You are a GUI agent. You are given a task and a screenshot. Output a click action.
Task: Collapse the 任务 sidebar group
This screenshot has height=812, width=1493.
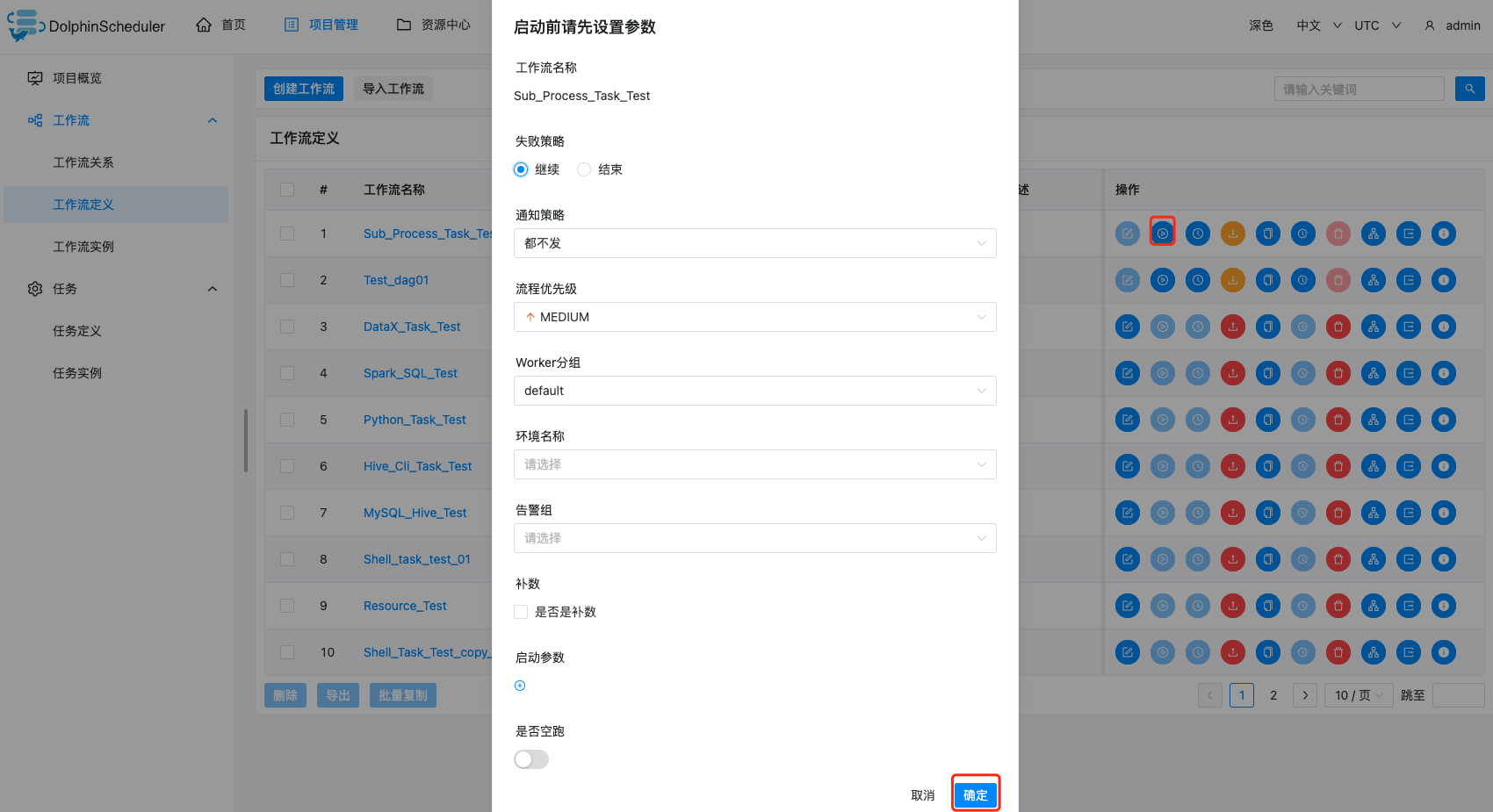pyautogui.click(x=212, y=289)
